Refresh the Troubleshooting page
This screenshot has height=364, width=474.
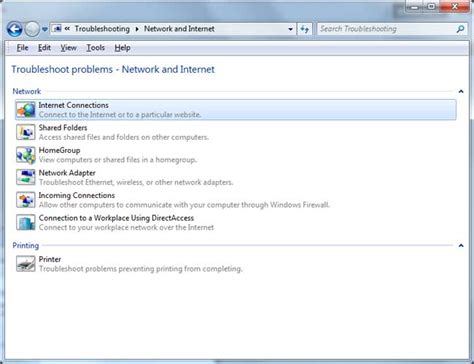pyautogui.click(x=305, y=29)
